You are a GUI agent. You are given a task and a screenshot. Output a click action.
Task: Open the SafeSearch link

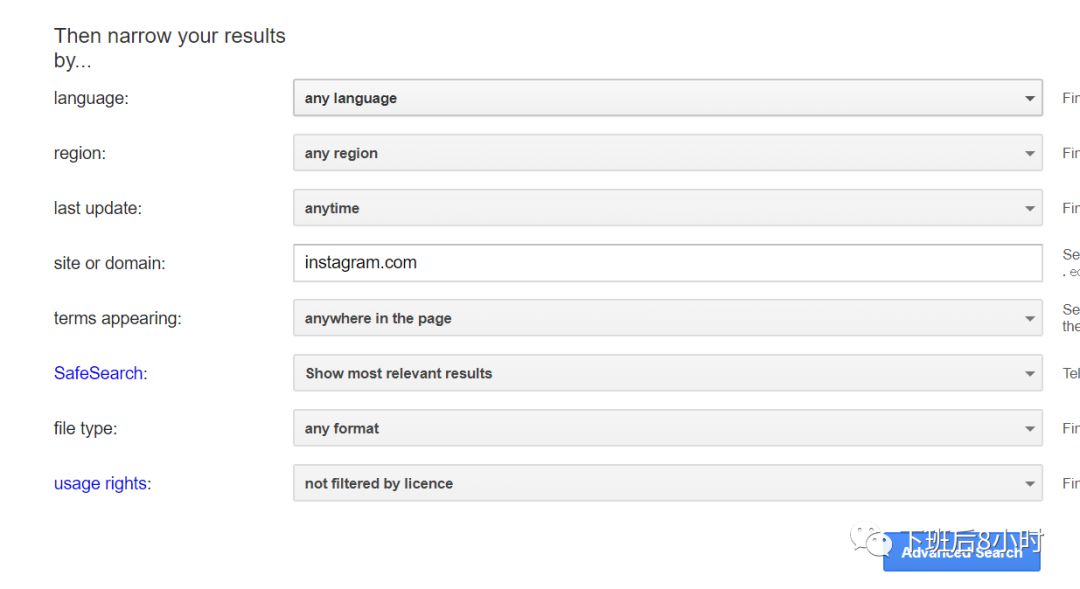point(99,373)
